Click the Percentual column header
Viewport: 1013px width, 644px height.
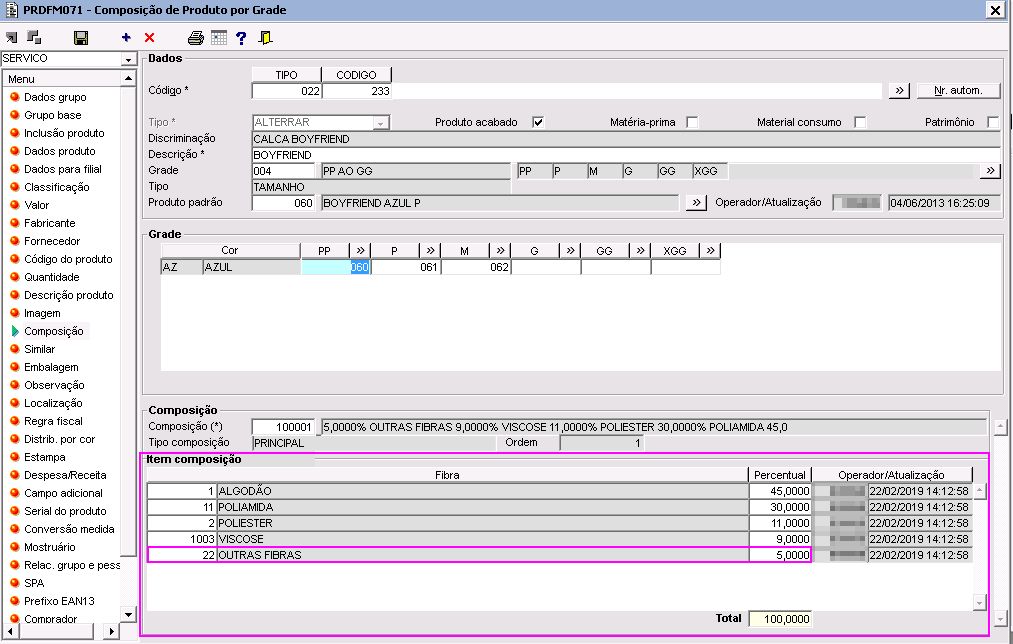(780, 475)
